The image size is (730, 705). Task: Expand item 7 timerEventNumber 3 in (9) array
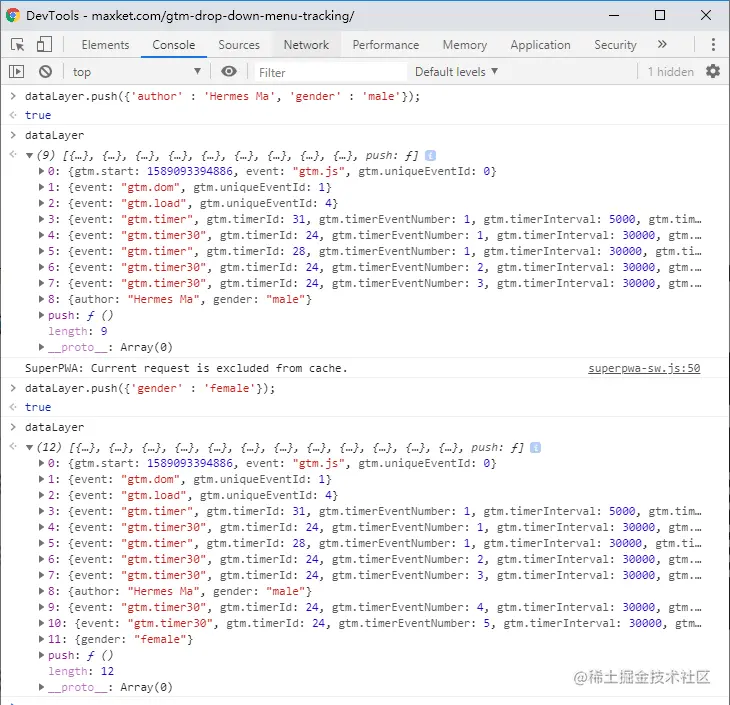(41, 283)
